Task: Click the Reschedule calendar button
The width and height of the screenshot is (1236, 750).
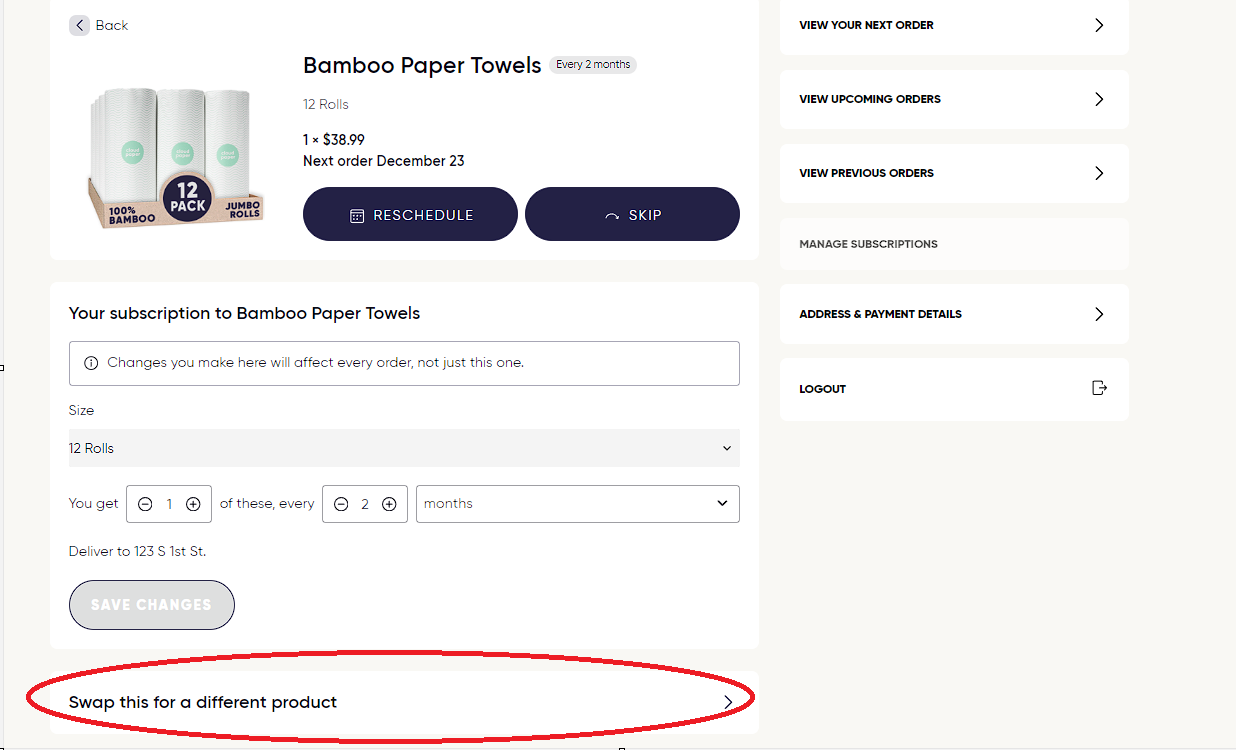Action: tap(410, 214)
